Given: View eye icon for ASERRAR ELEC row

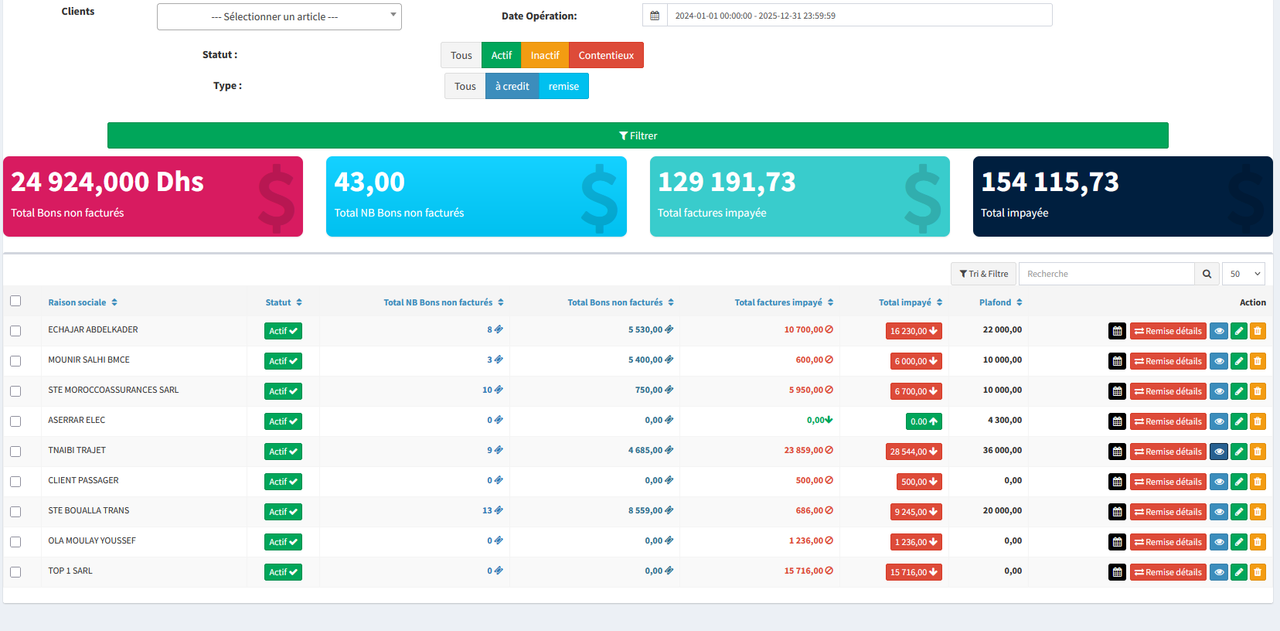Looking at the screenshot, I should coord(1219,421).
